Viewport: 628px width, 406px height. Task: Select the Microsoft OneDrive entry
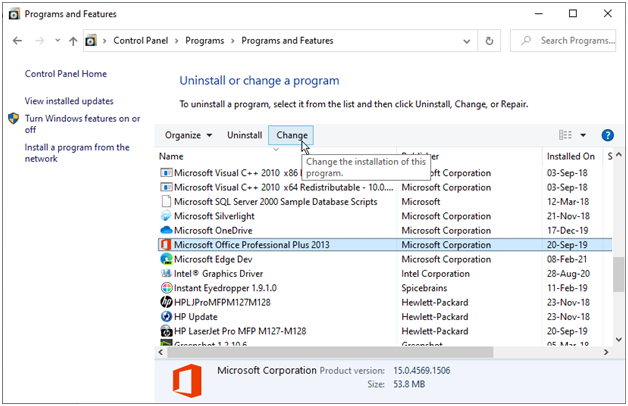point(213,231)
